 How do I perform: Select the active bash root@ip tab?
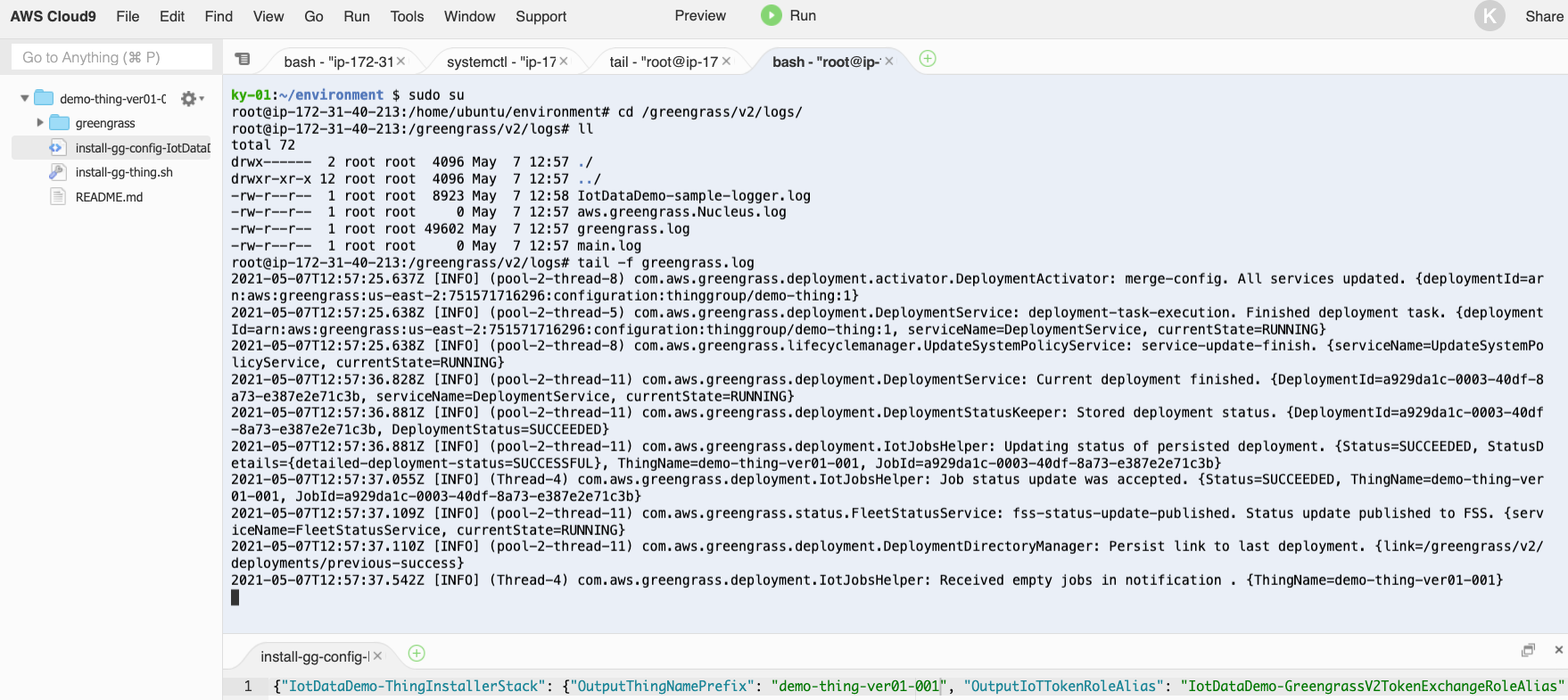tap(826, 62)
